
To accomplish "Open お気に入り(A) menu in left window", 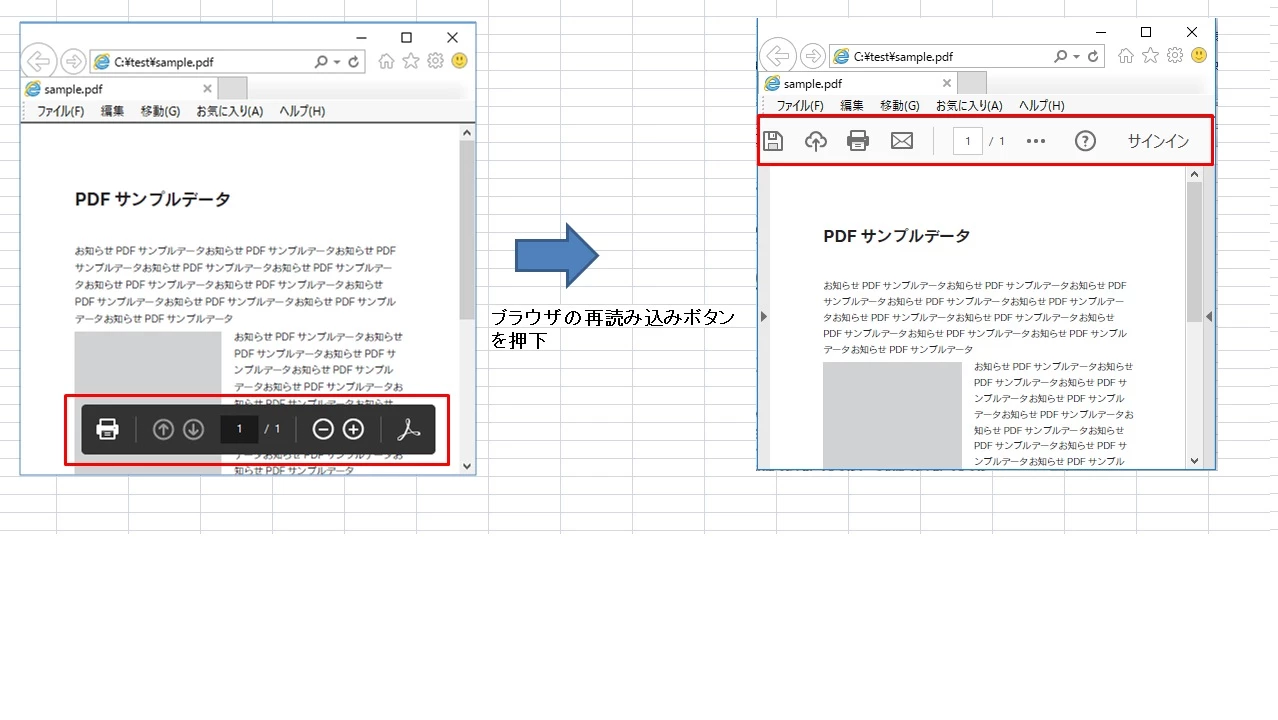I will [x=230, y=111].
